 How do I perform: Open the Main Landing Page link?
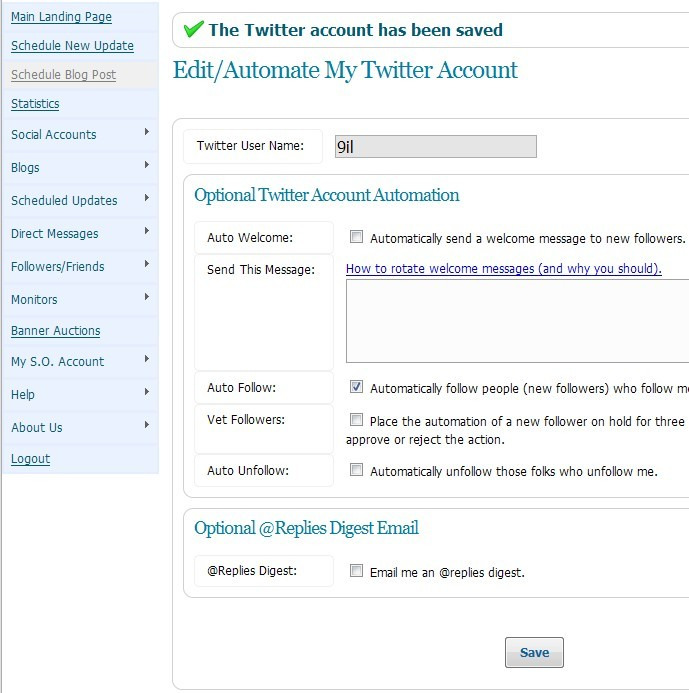pos(61,17)
